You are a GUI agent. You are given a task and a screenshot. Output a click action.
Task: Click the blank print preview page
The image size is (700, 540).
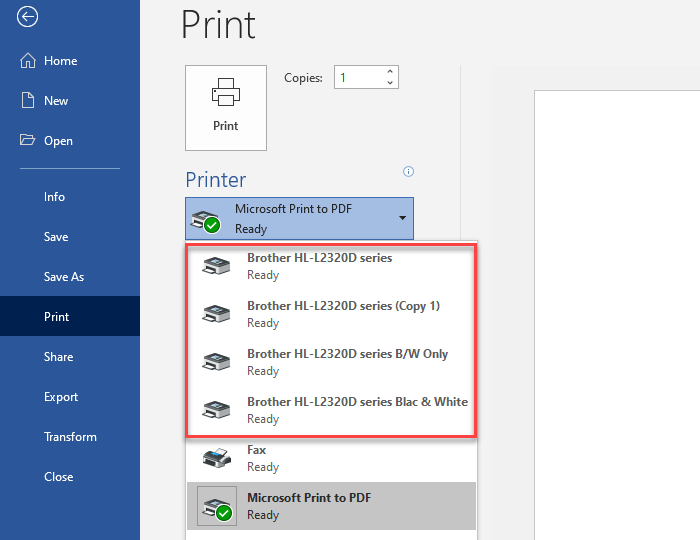[617, 315]
